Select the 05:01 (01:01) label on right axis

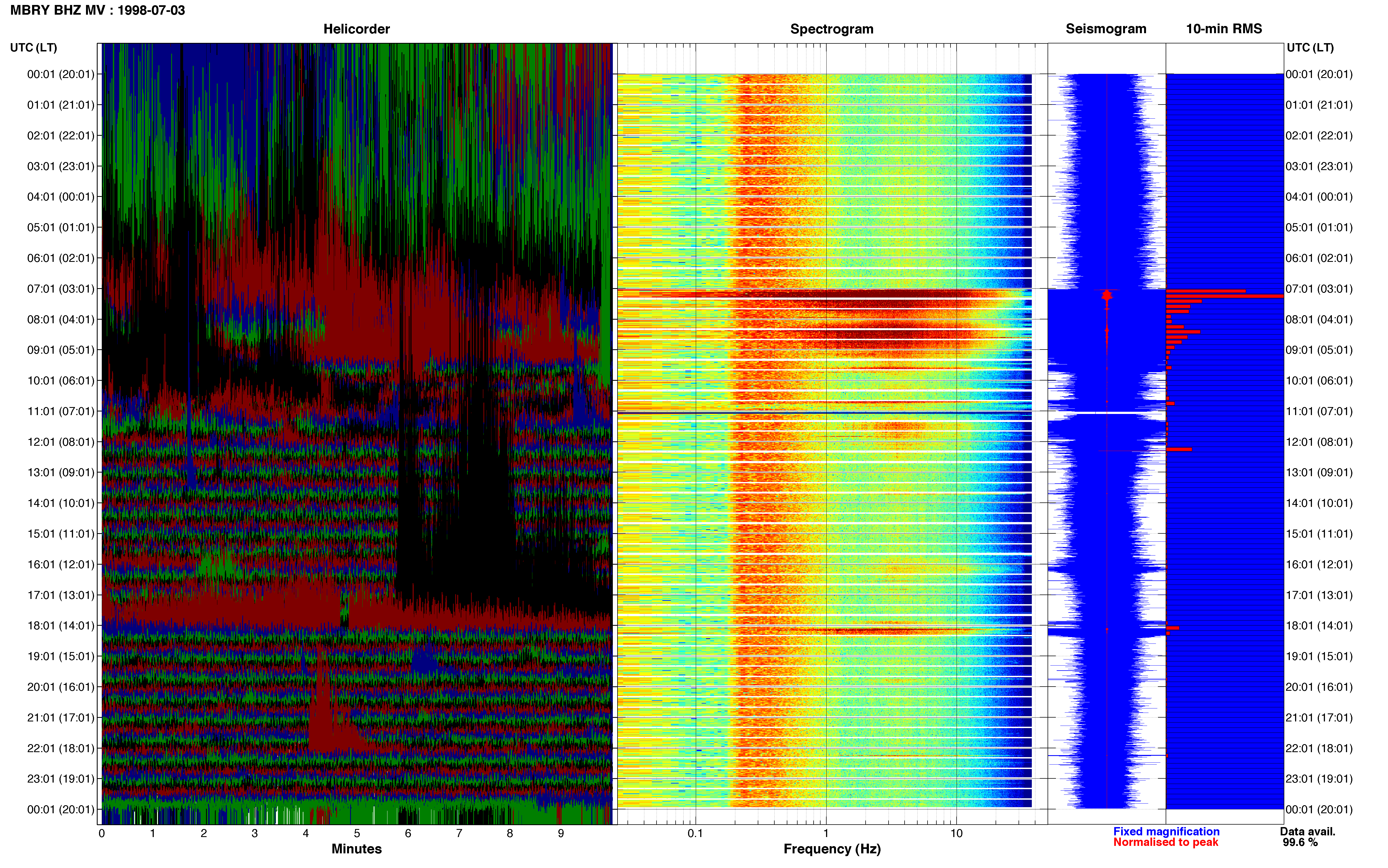[1319, 227]
